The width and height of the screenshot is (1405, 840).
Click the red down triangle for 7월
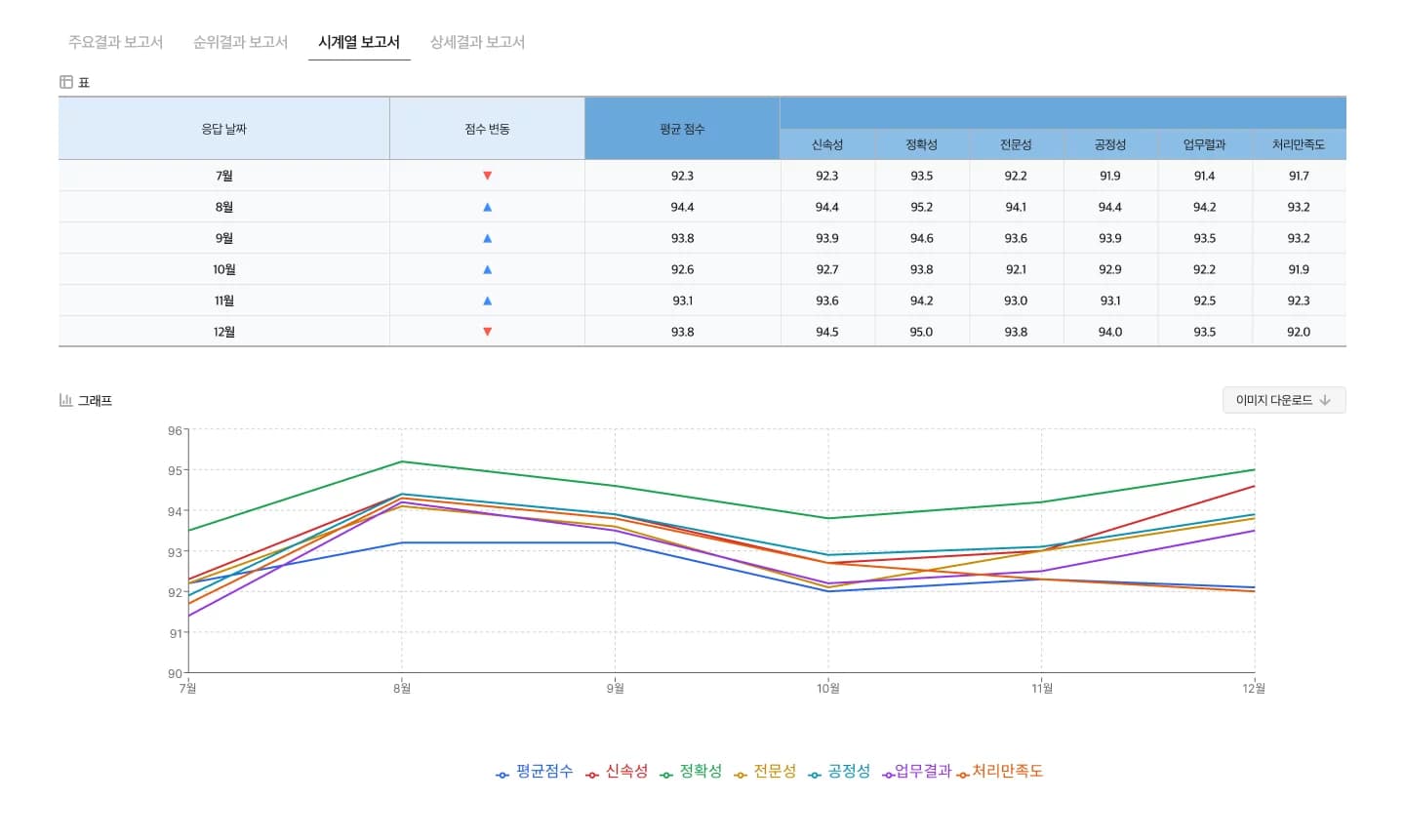click(487, 176)
